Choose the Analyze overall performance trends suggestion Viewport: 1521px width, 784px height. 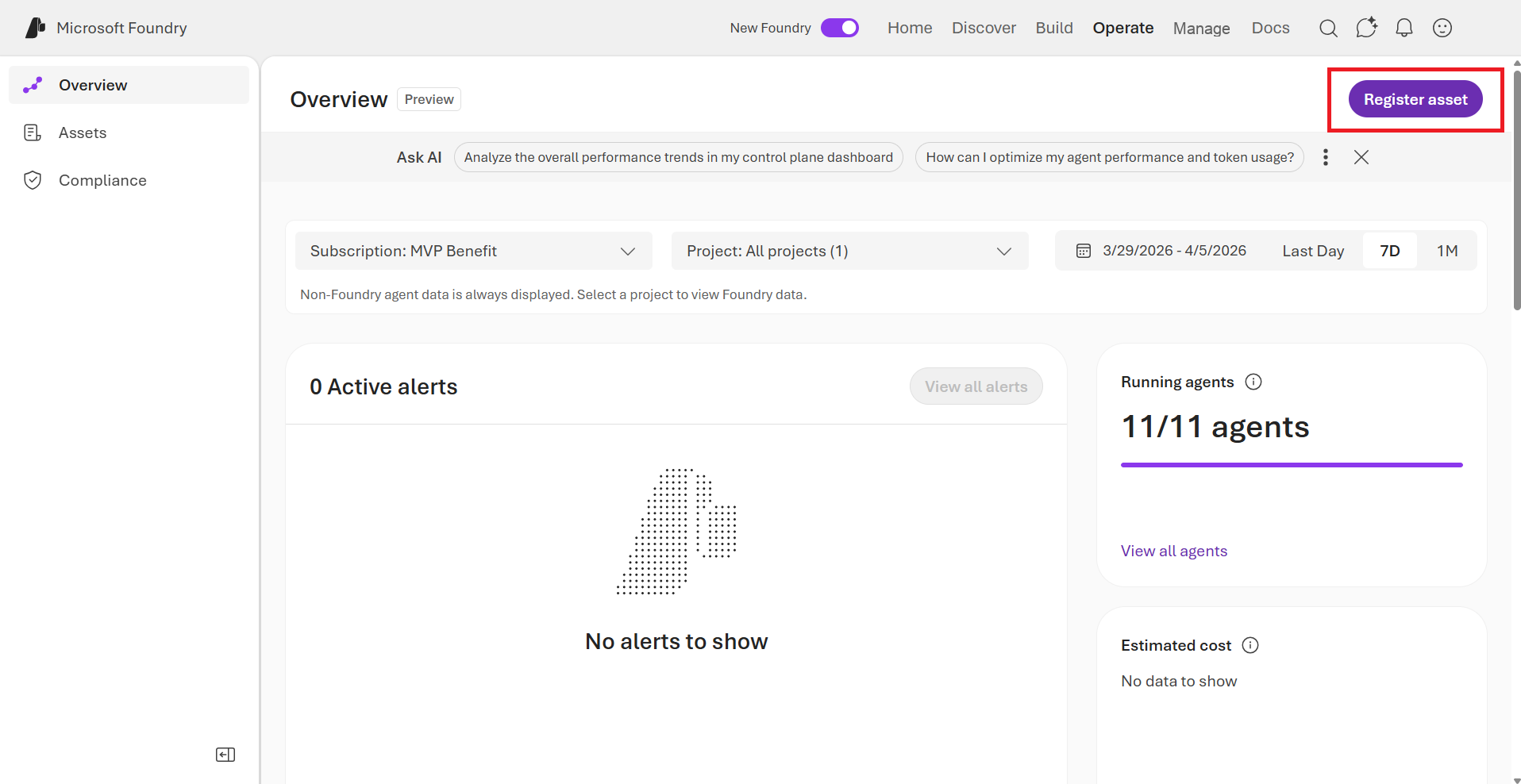(679, 157)
